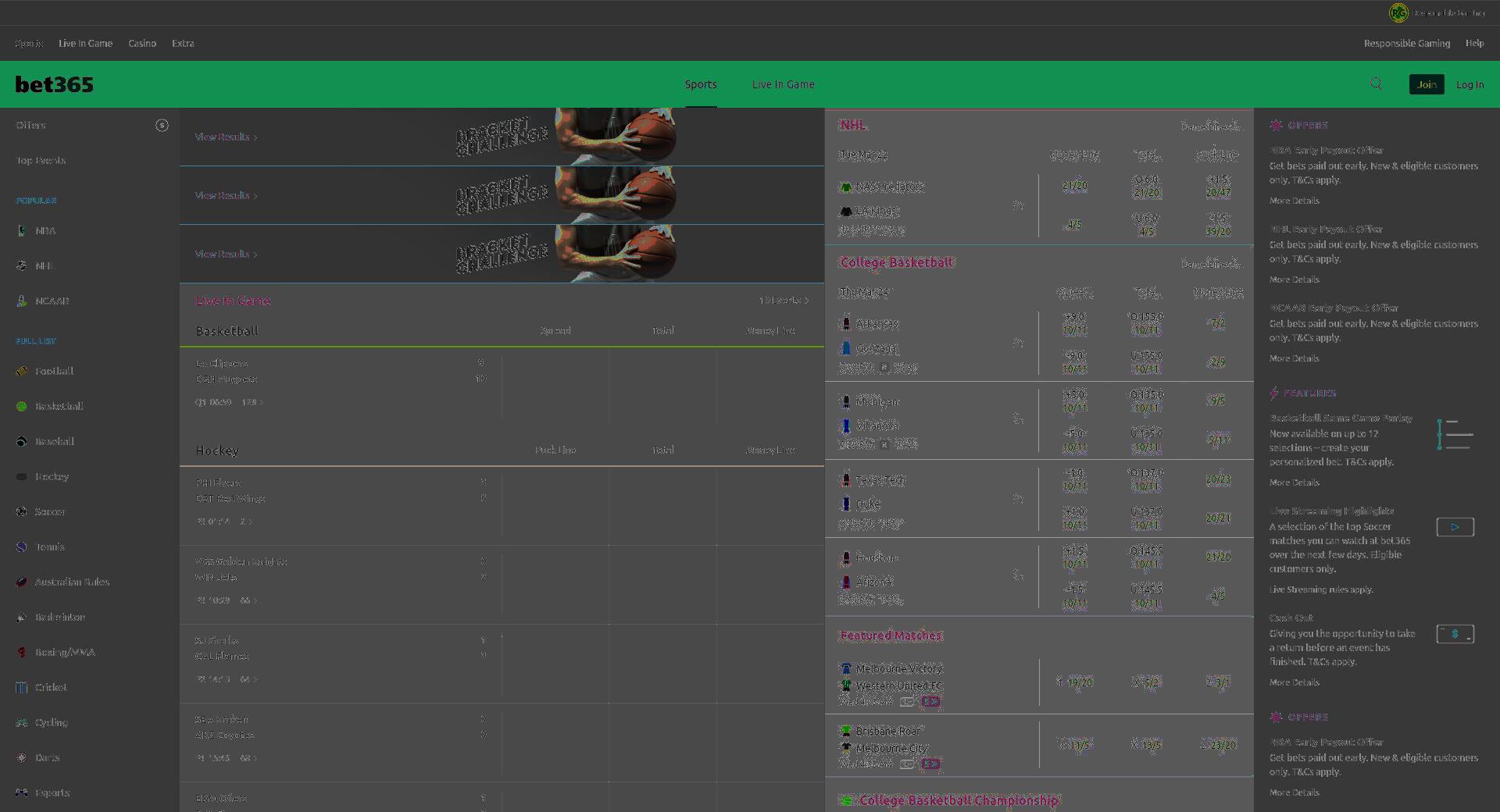Image resolution: width=1500 pixels, height=812 pixels.
Task: Open the search magnifier icon
Action: click(x=1376, y=84)
